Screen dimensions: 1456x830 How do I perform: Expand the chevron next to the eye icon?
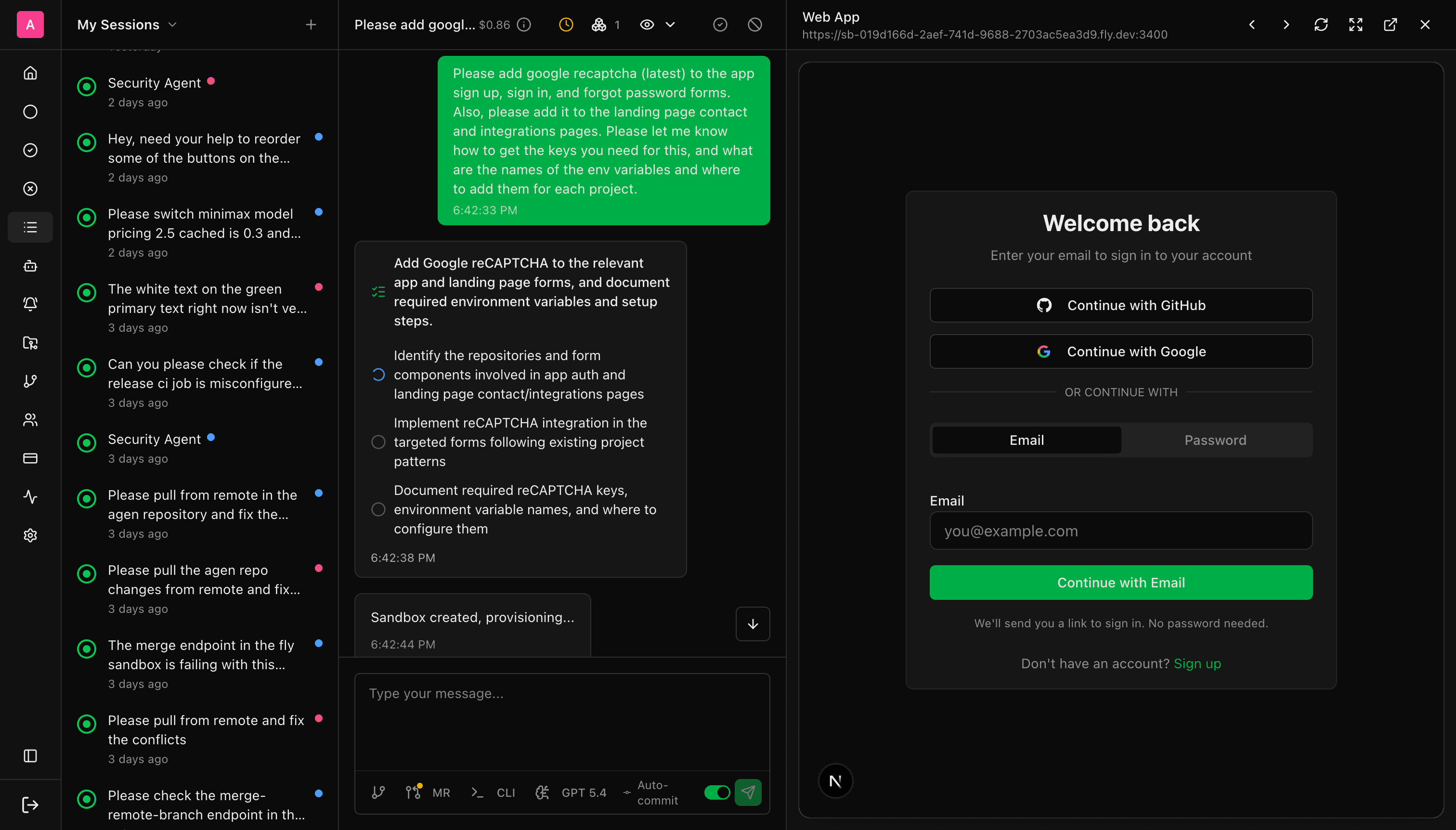point(670,25)
